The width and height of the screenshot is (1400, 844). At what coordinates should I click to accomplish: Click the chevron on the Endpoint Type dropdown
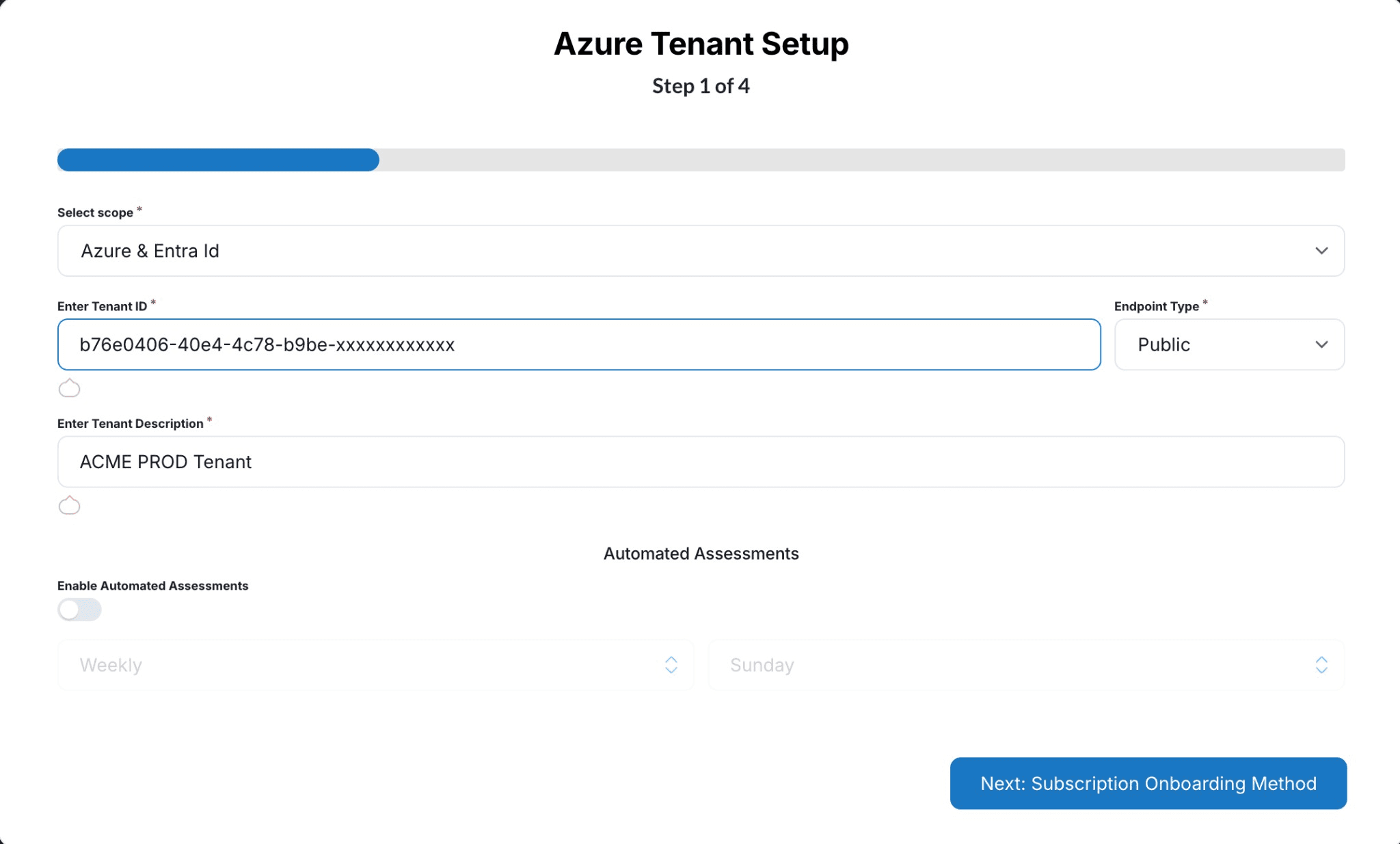click(1322, 344)
